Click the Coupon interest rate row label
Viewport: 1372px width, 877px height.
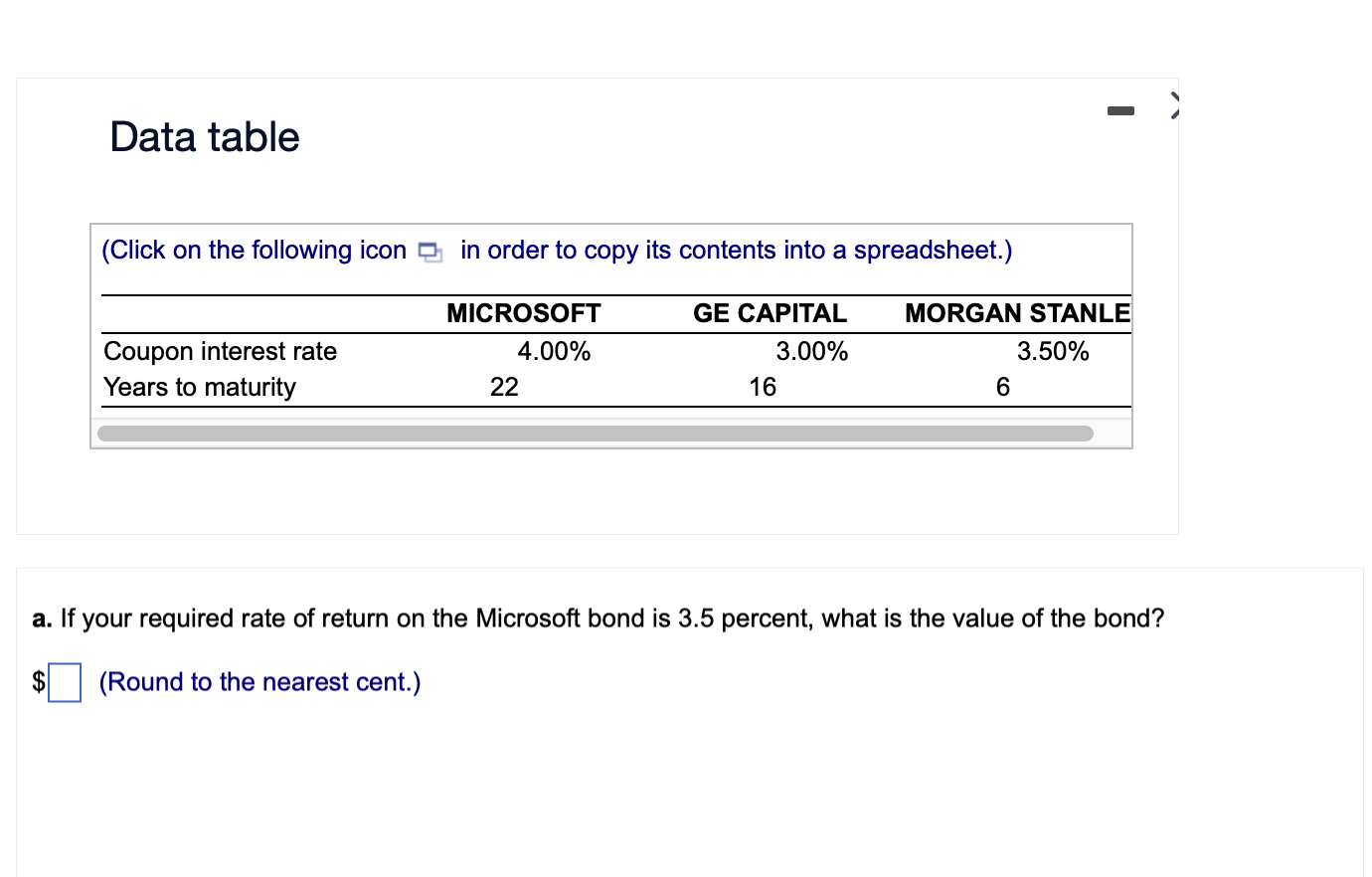coord(220,350)
